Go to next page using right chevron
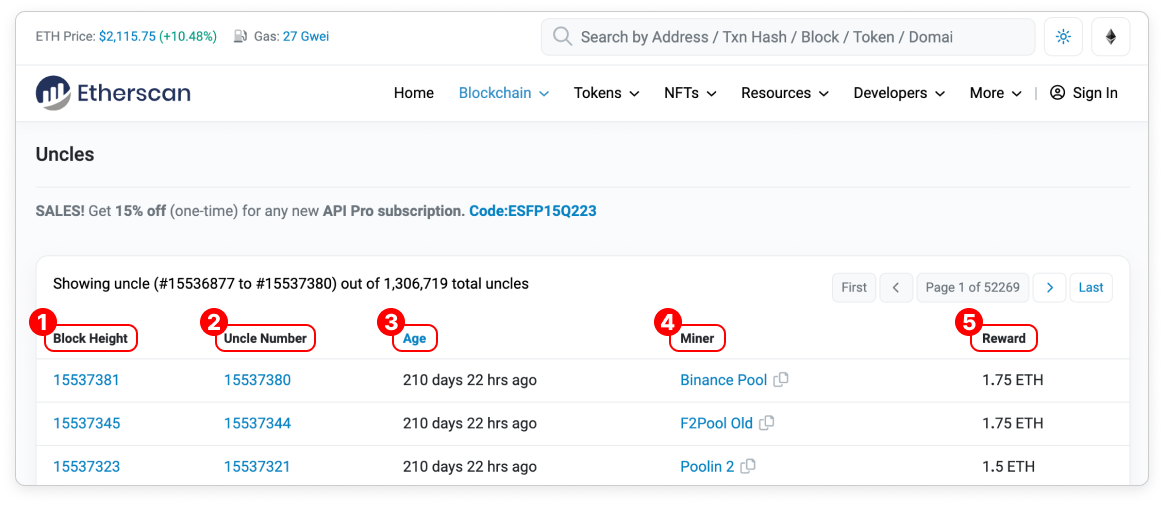This screenshot has width=1164, height=505. 1049,287
